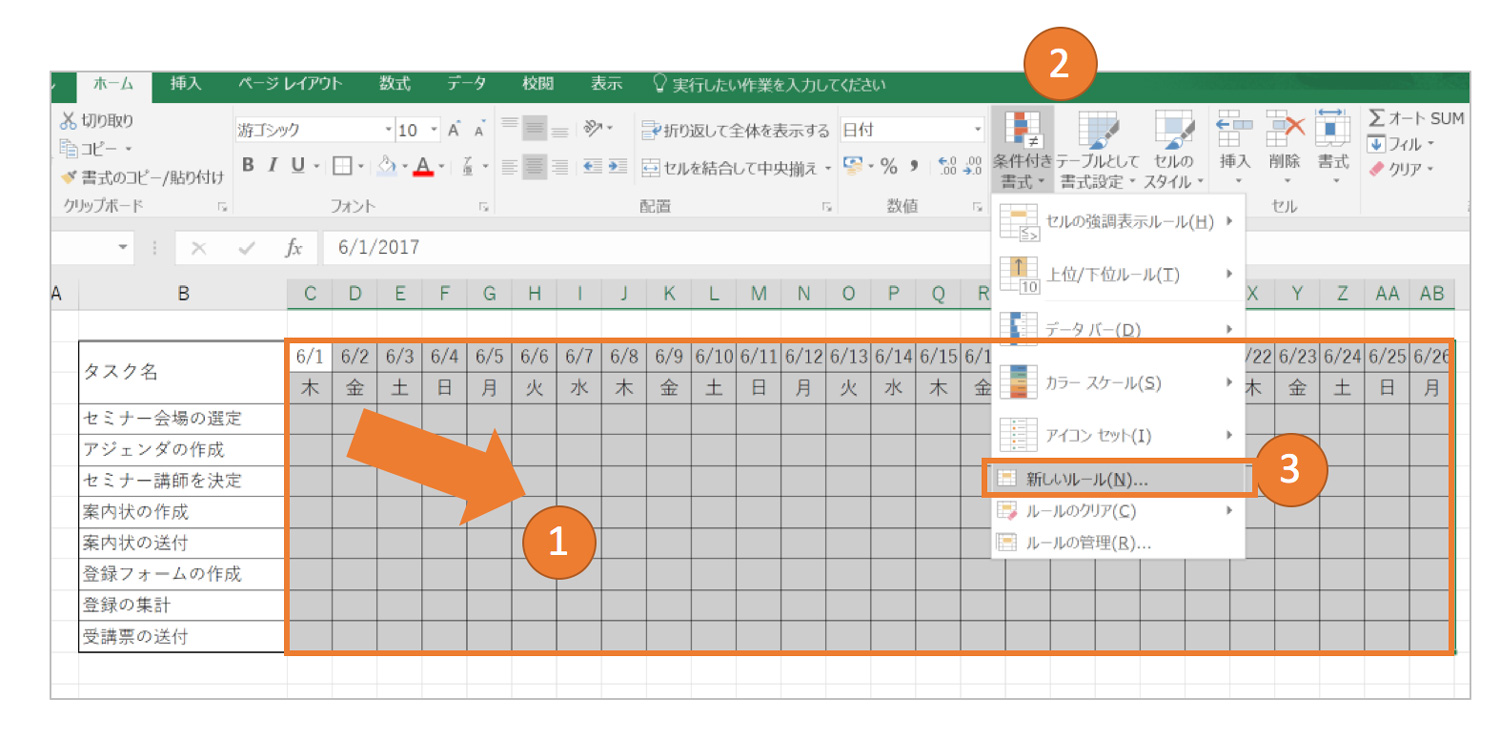Switch to the データ tab
The height and width of the screenshot is (740, 1500).
pos(466,84)
